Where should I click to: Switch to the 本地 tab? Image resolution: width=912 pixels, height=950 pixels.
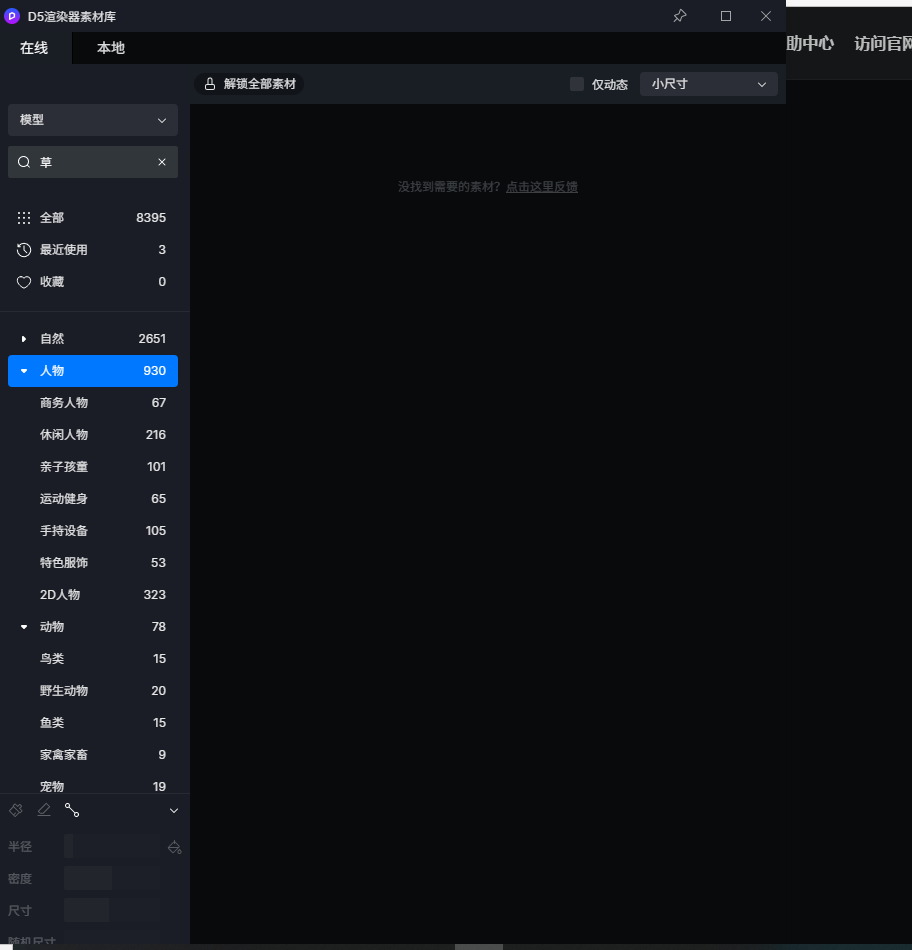(111, 48)
